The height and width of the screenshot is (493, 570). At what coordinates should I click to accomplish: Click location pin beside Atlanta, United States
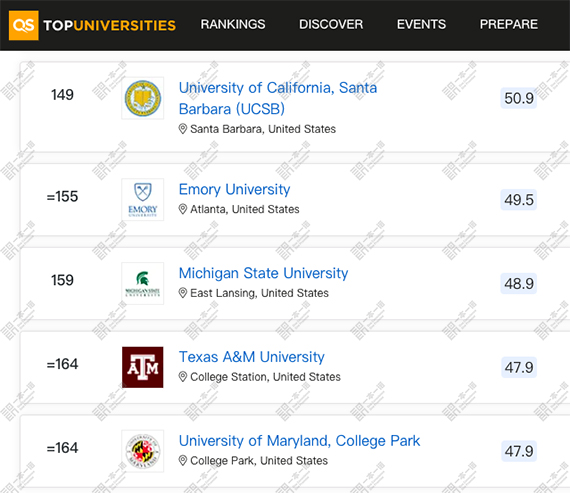[183, 209]
